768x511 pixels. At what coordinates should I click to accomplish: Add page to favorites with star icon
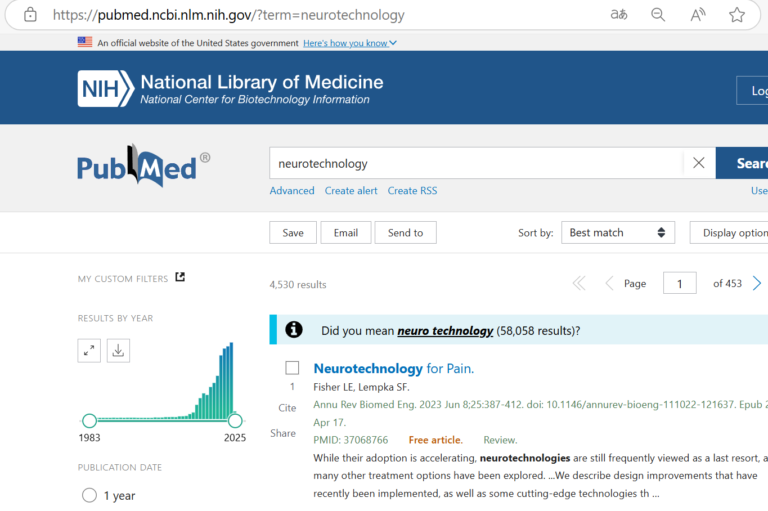tap(737, 15)
